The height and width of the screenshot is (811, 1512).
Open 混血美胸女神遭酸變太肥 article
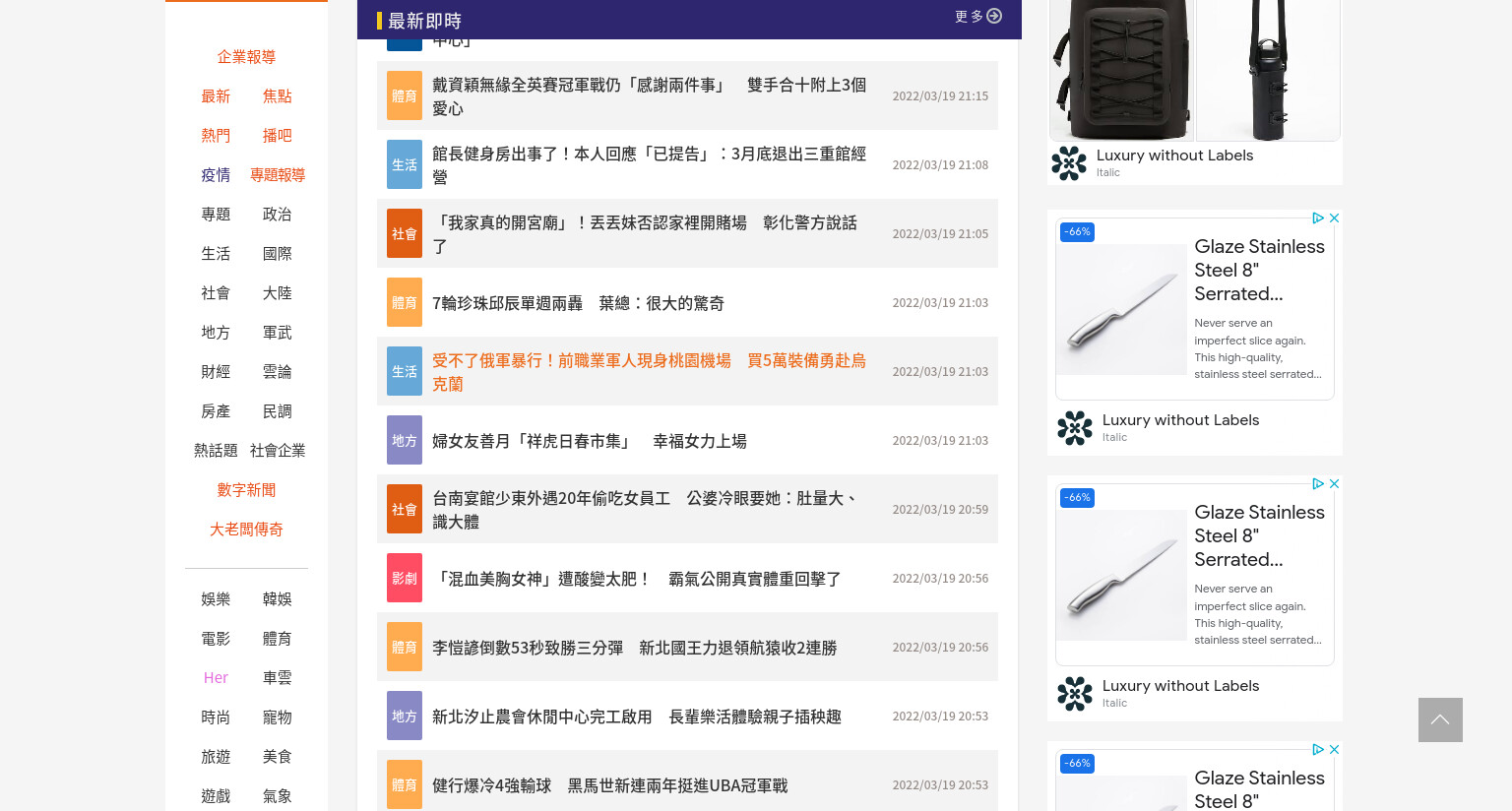[x=636, y=579]
